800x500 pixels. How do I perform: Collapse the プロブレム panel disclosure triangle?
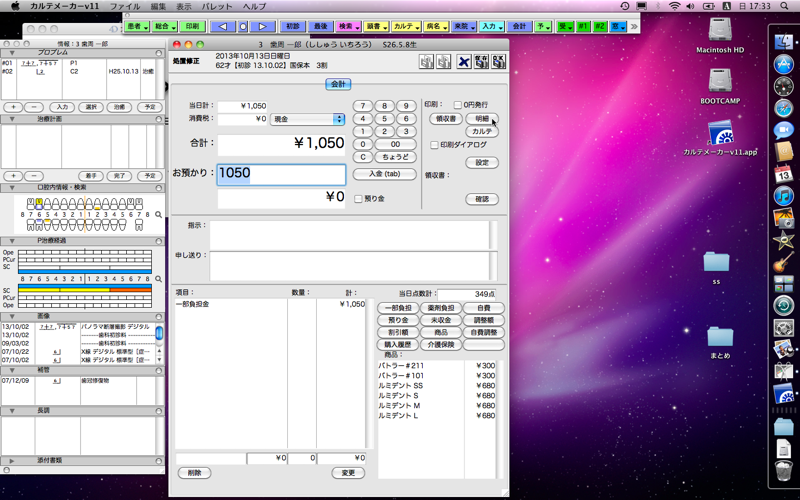pyautogui.click(x=10, y=51)
